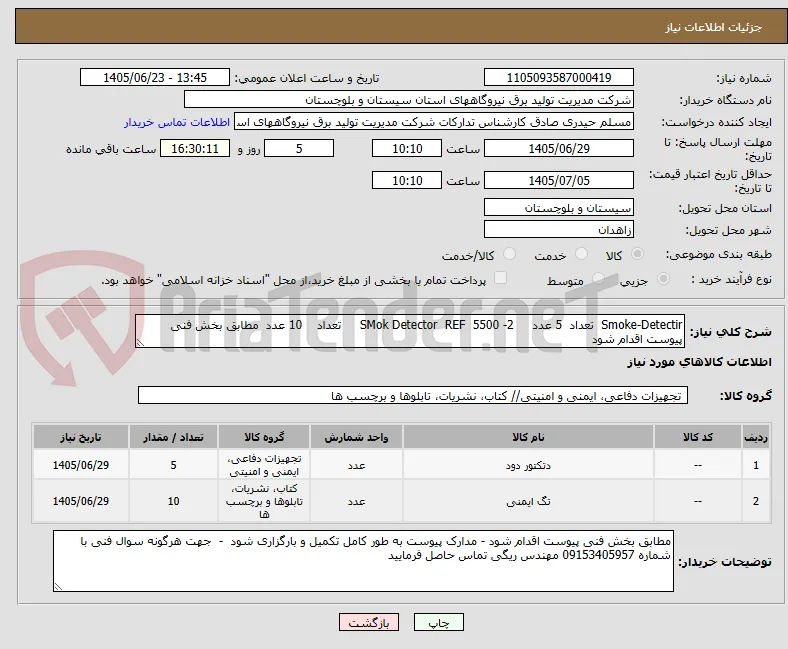This screenshot has height=649, width=788.
Task: Click the buyer organization name field
Action: (409, 100)
